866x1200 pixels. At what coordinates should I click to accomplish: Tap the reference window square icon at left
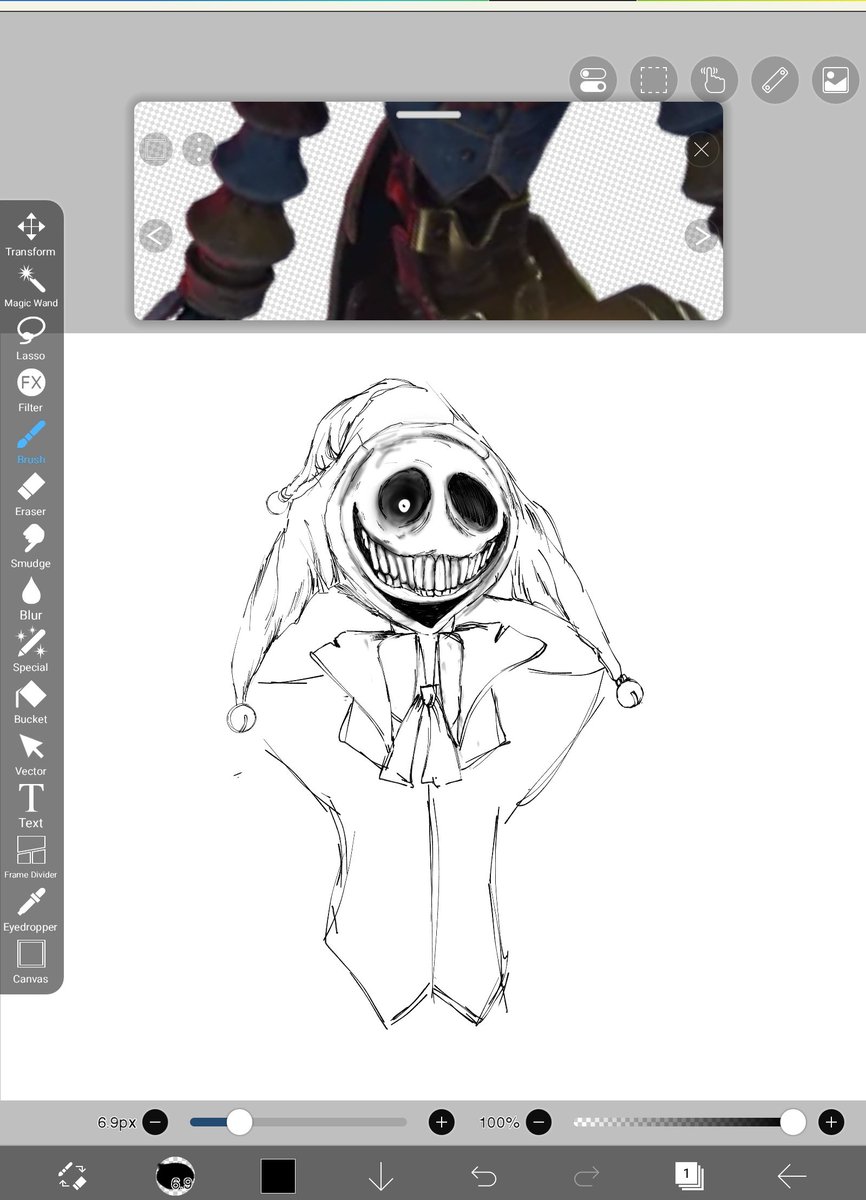[156, 150]
